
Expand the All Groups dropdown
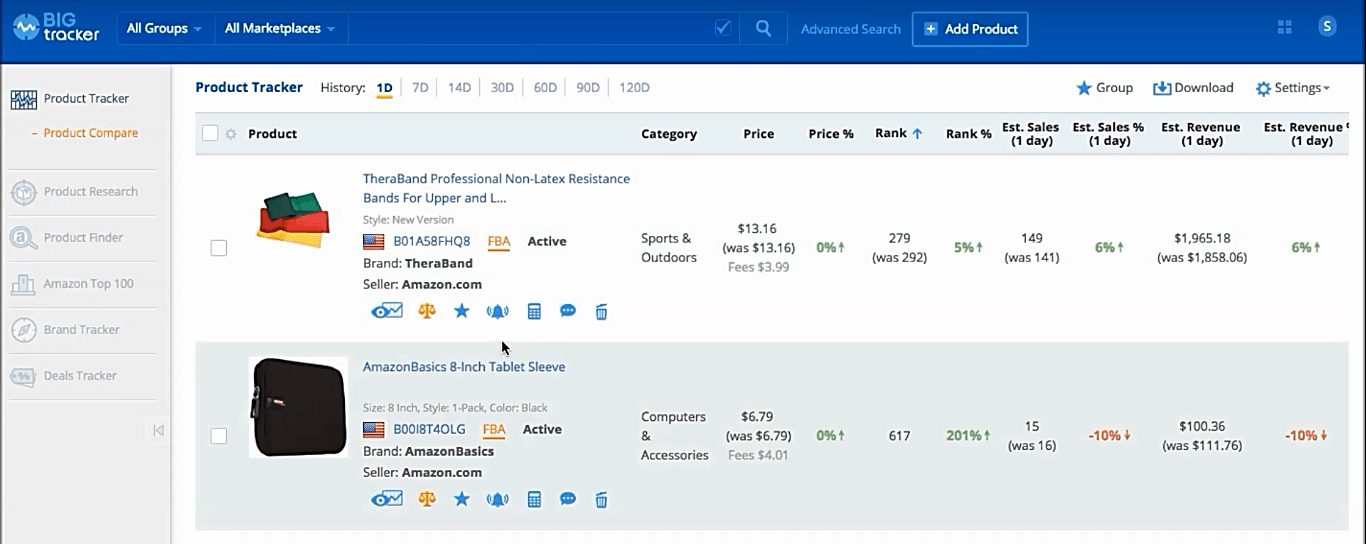(x=164, y=29)
